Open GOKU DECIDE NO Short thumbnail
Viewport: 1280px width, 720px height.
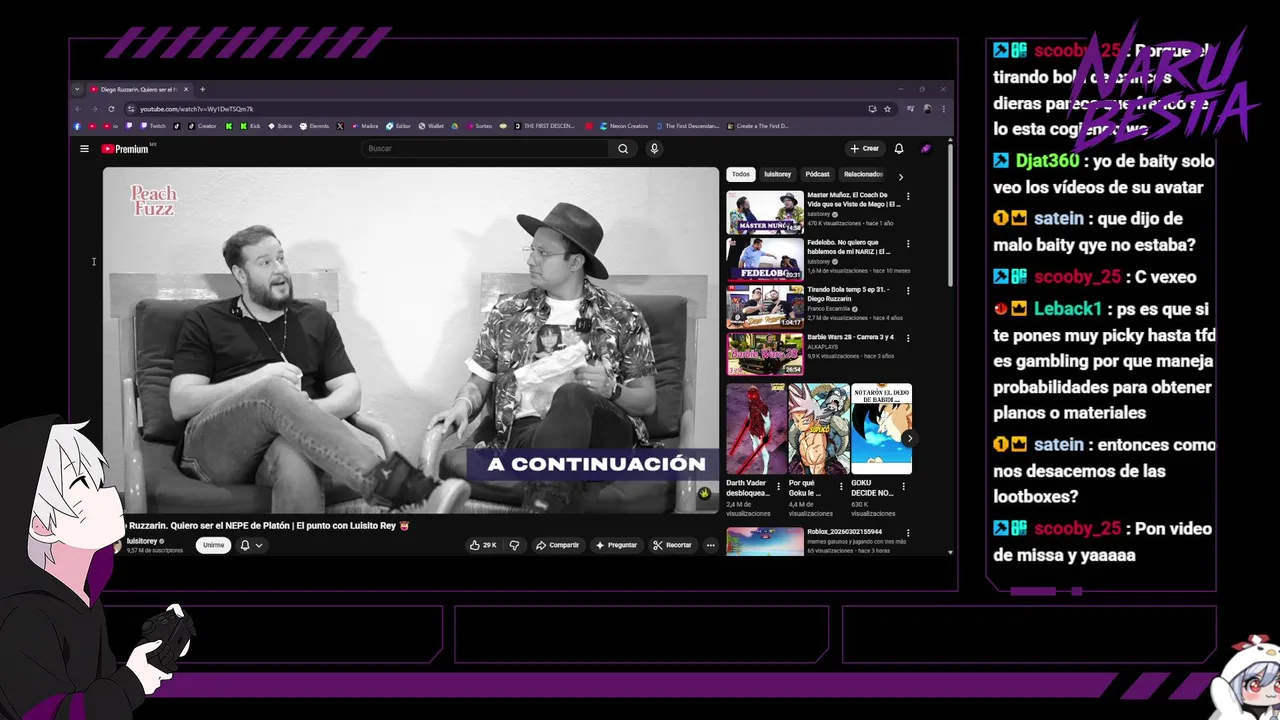(x=881, y=428)
